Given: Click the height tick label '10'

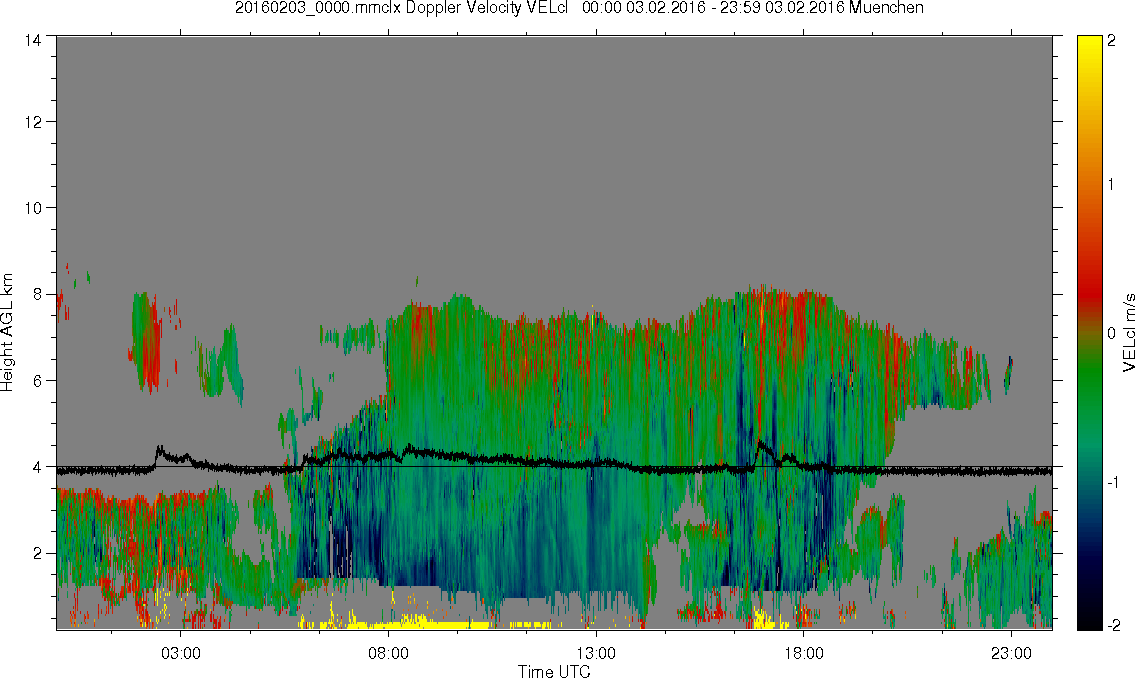Looking at the screenshot, I should click(33, 208).
